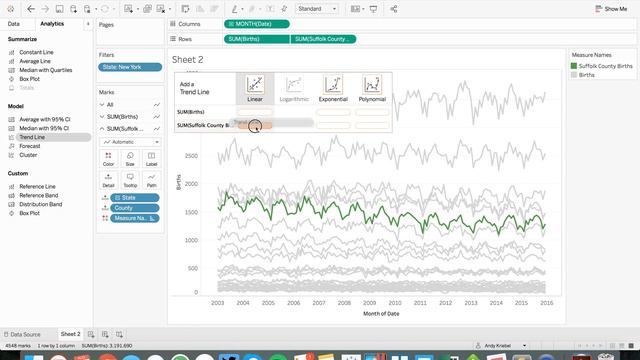Click the Duplicate sheet toolbar icon
The image size is (640, 360).
pyautogui.click(x=147, y=9)
